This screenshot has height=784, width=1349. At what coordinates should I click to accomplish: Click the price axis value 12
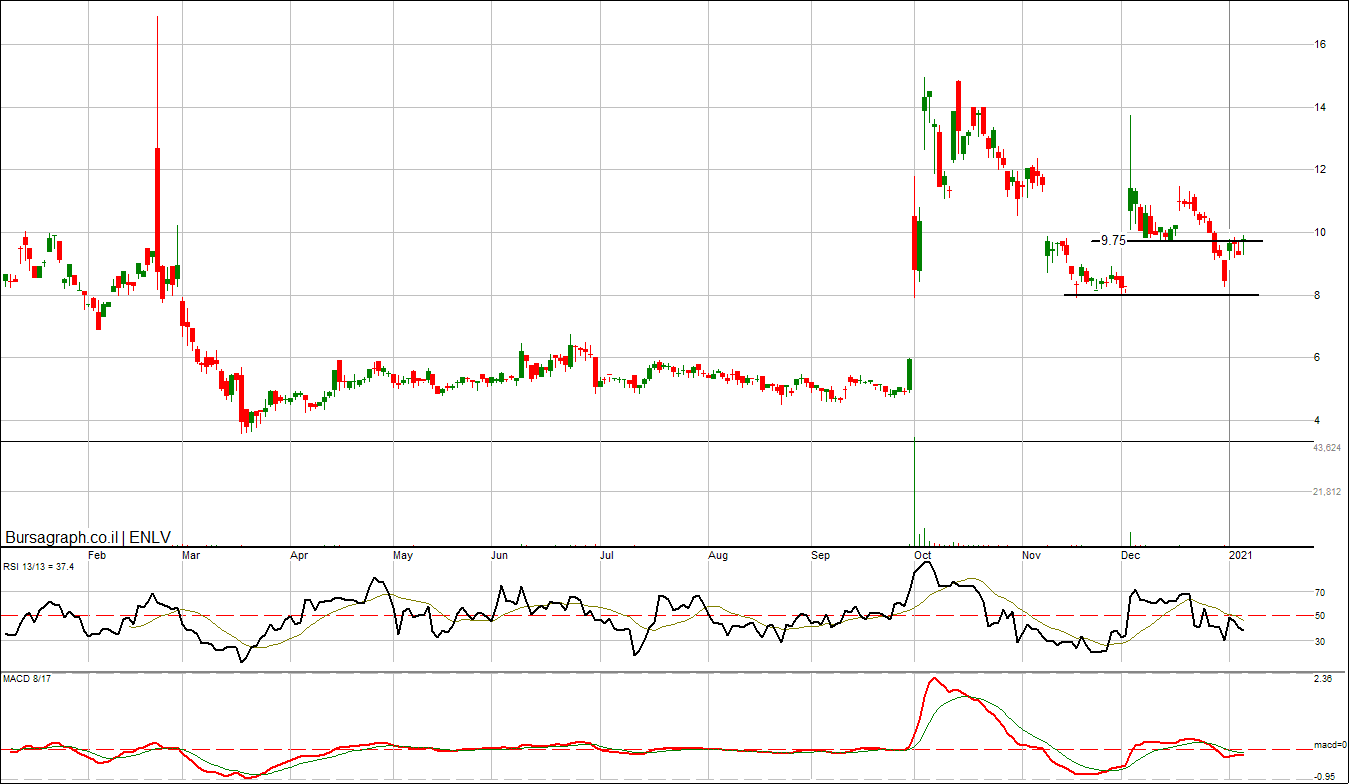(1320, 170)
